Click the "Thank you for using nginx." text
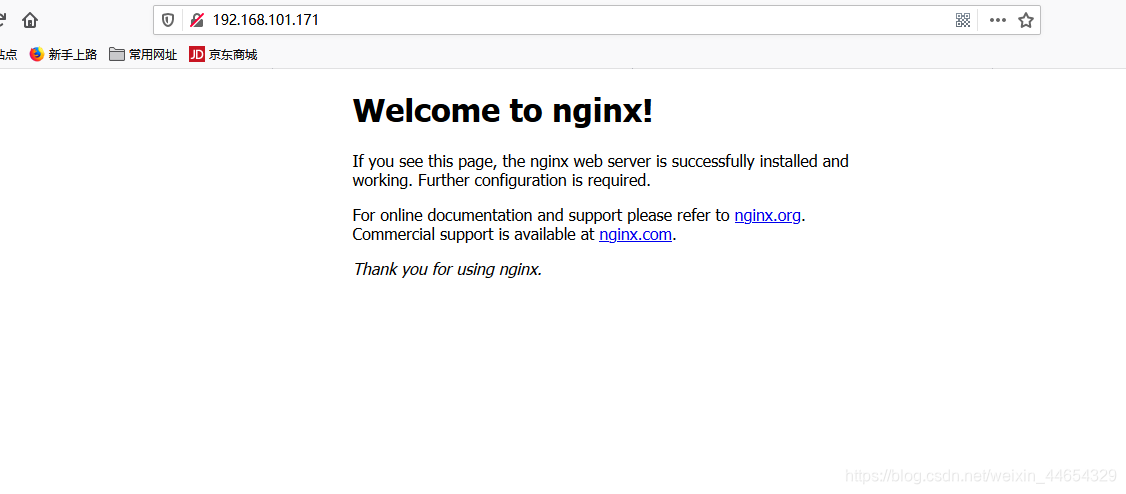This screenshot has height=494, width=1126. coord(447,269)
